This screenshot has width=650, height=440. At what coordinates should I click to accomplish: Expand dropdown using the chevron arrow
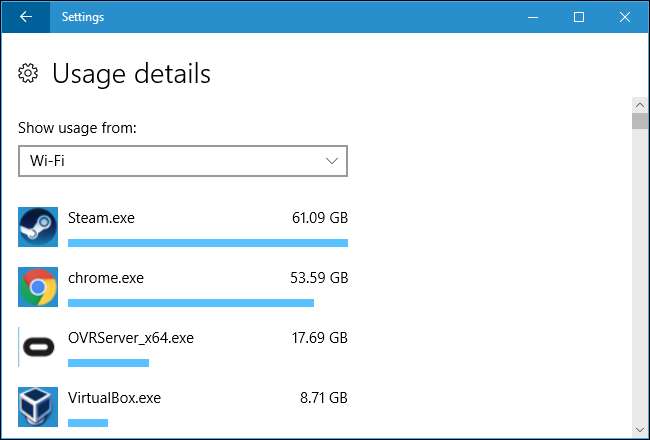coord(333,161)
